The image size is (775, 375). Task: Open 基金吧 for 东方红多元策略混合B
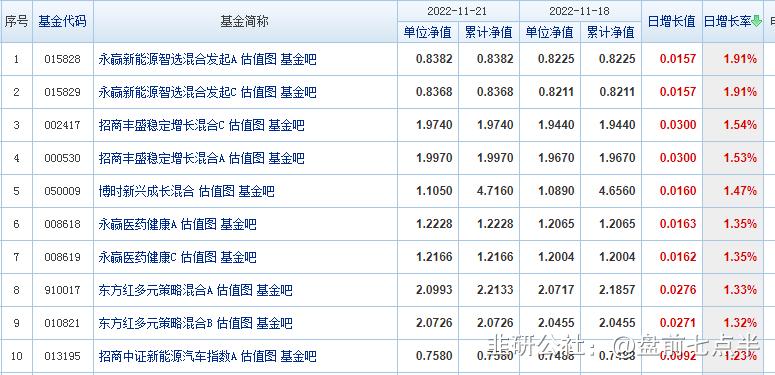pyautogui.click(x=274, y=324)
